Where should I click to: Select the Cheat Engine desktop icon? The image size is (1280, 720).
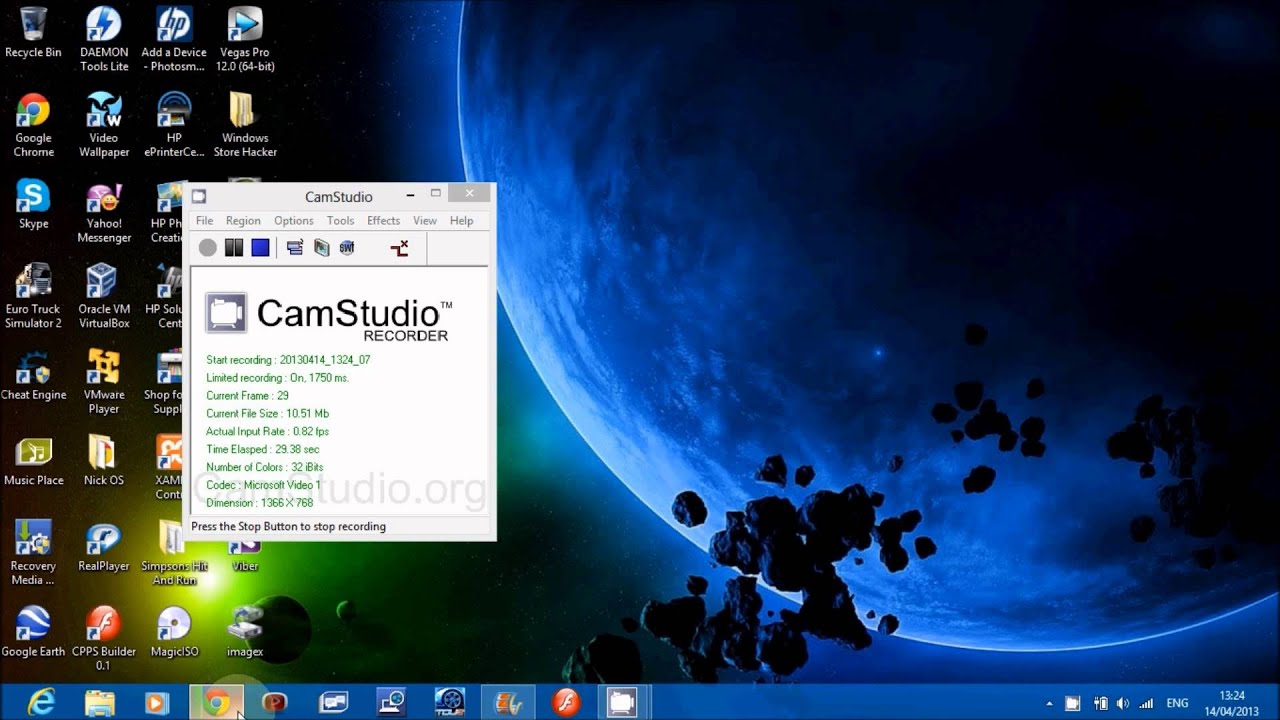click(33, 376)
